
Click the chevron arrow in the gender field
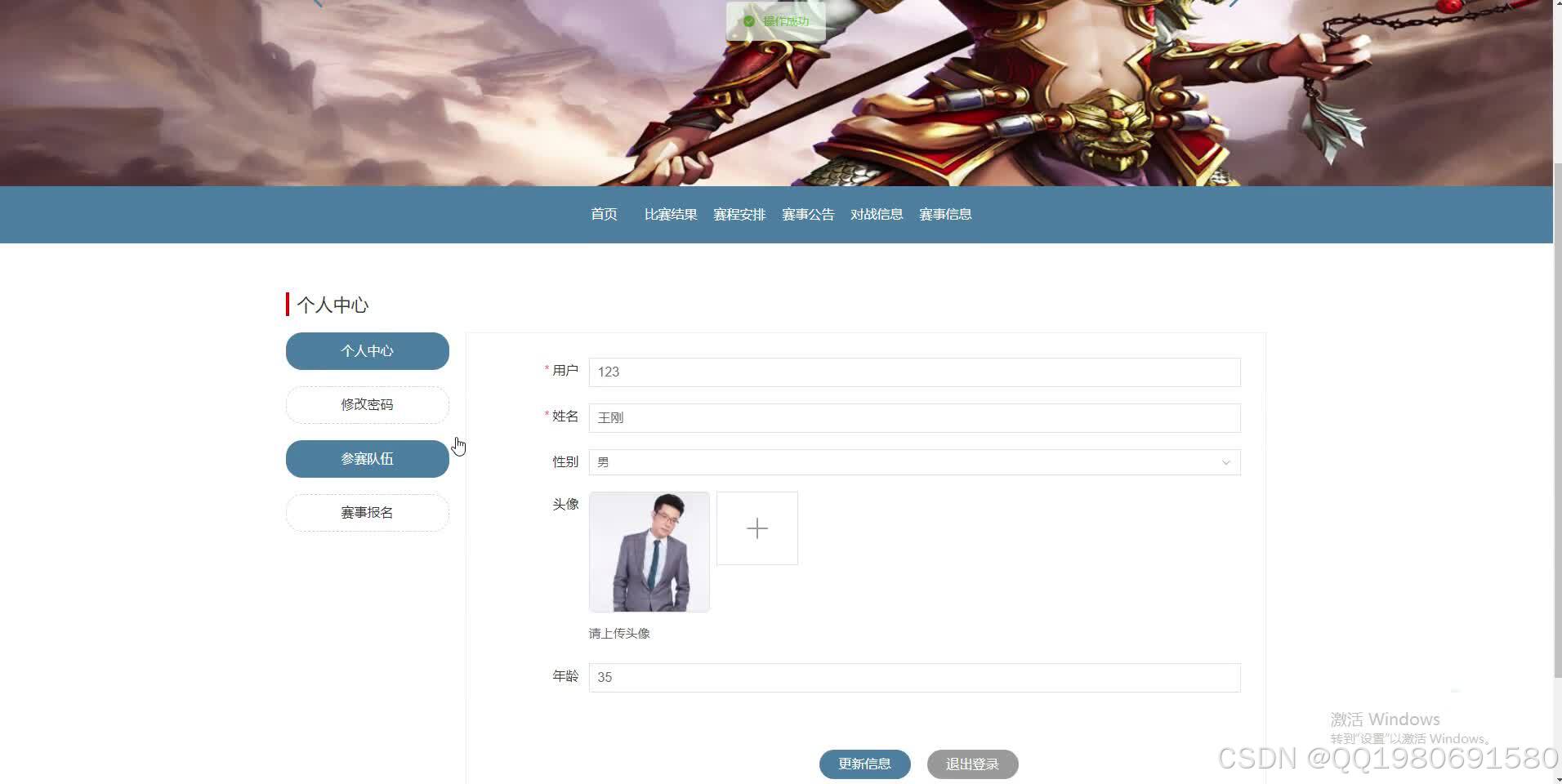click(1225, 462)
